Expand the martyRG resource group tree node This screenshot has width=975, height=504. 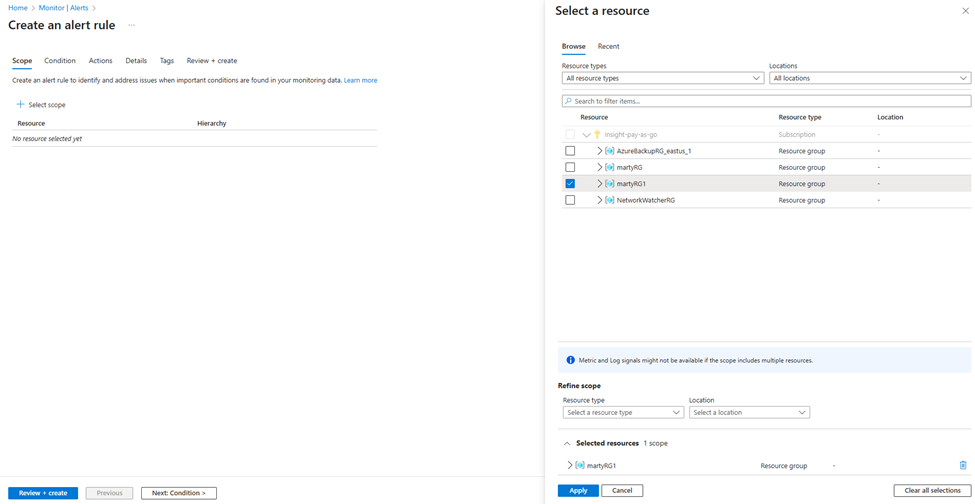(x=599, y=167)
